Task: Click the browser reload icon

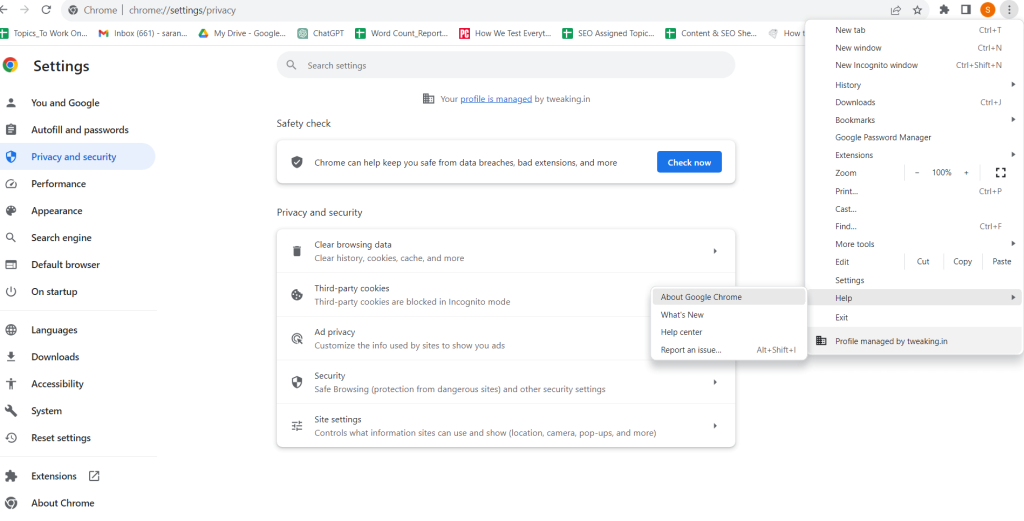Action: pos(46,10)
